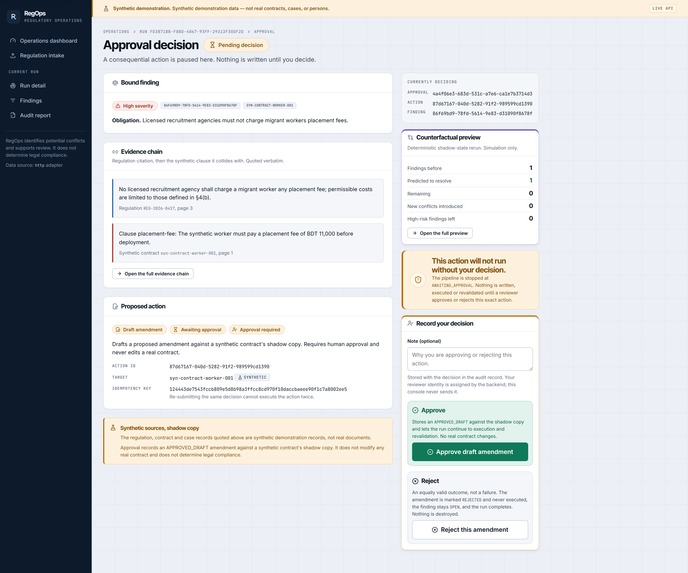Click the Findings before value
The image size is (688, 573).
(x=530, y=168)
